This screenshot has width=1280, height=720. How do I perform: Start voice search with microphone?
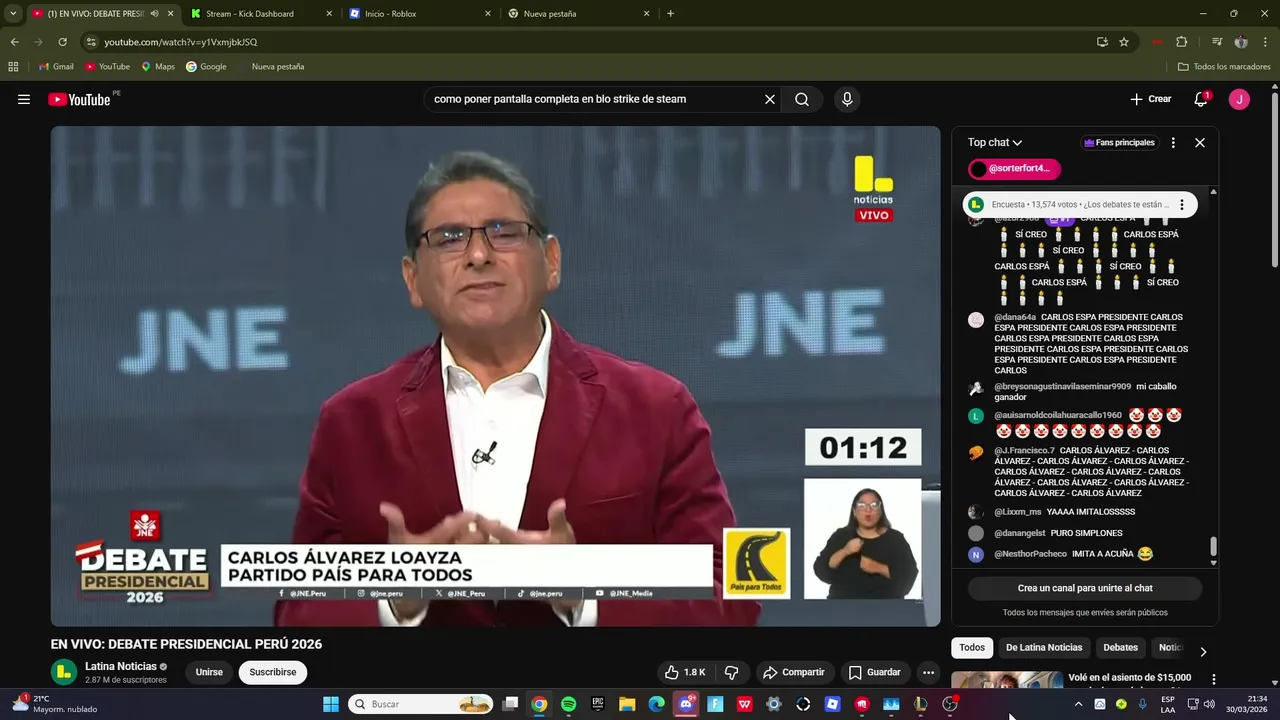(x=847, y=99)
